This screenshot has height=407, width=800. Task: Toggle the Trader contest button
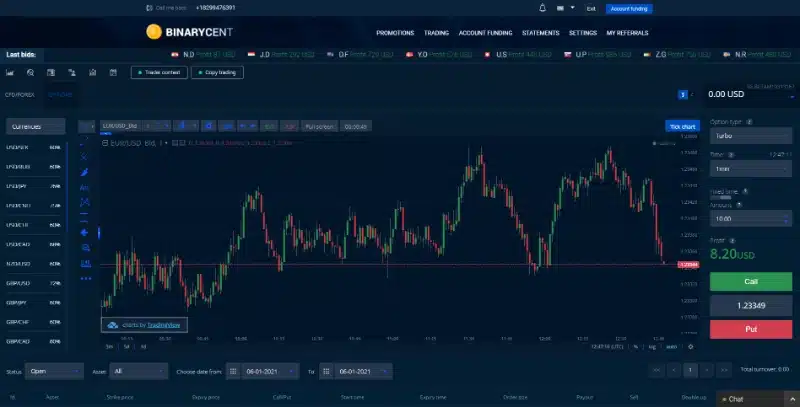(x=159, y=72)
